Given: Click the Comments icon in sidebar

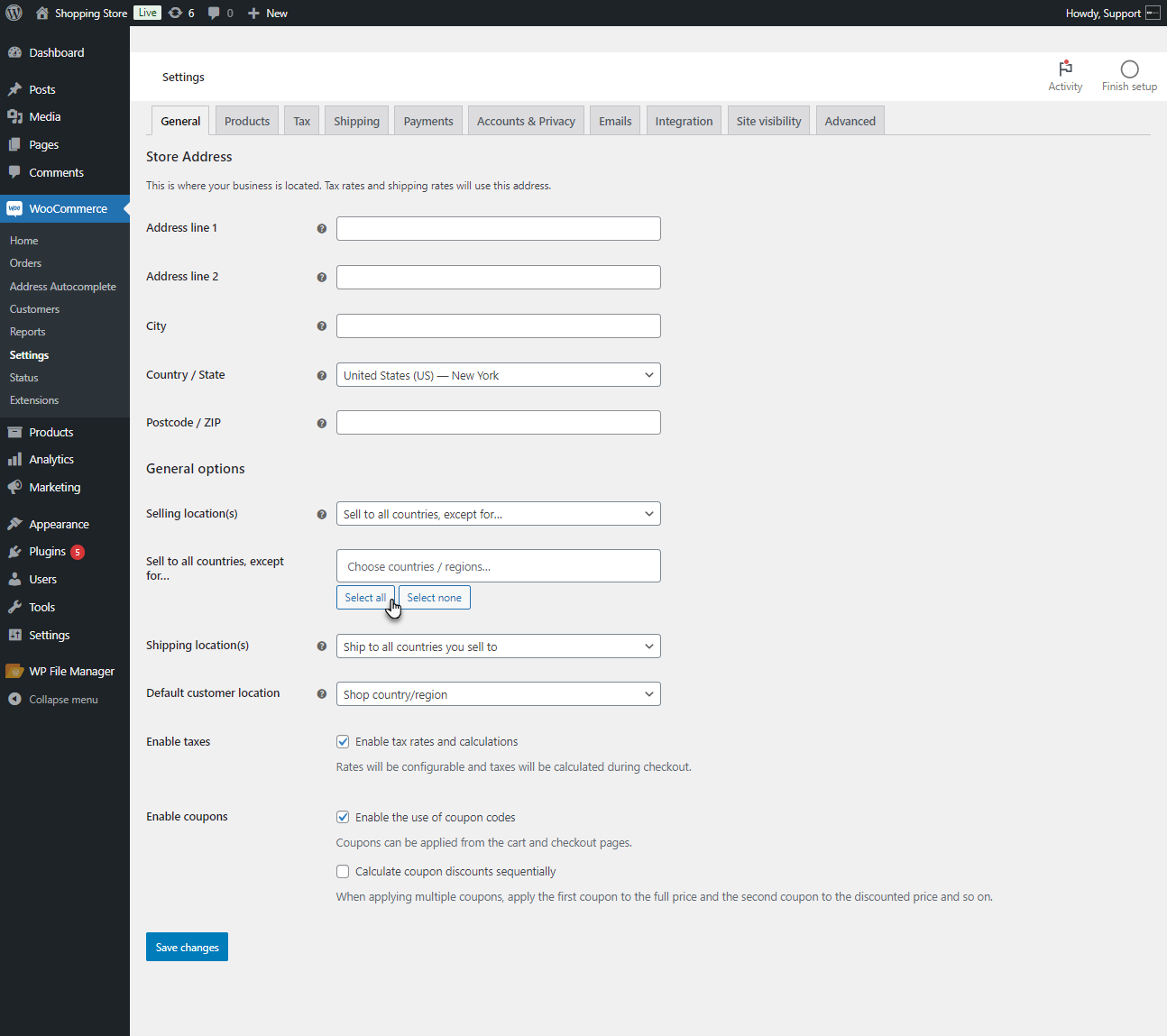Looking at the screenshot, I should coord(14,172).
